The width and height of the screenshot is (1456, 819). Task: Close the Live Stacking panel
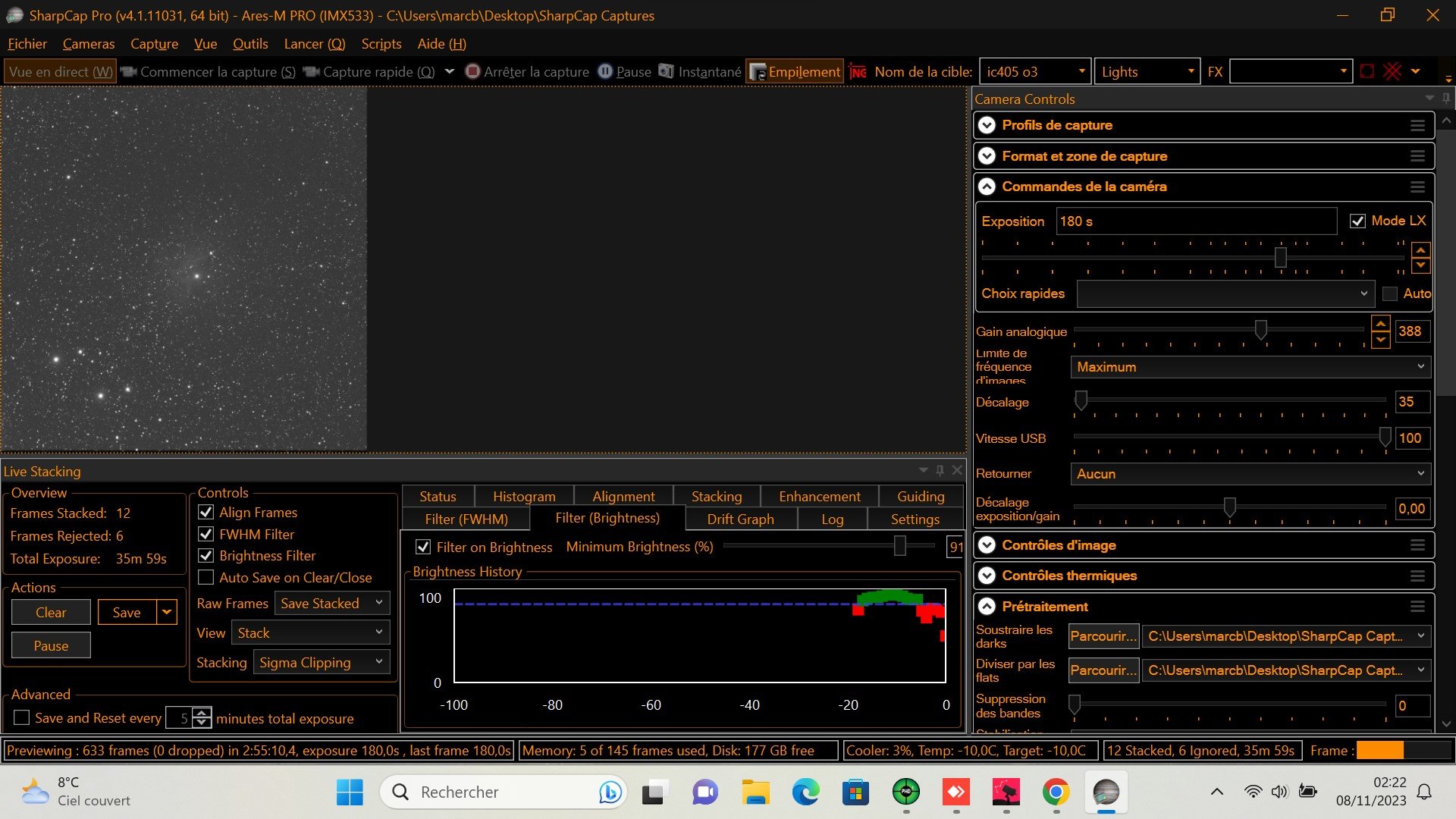(x=957, y=470)
